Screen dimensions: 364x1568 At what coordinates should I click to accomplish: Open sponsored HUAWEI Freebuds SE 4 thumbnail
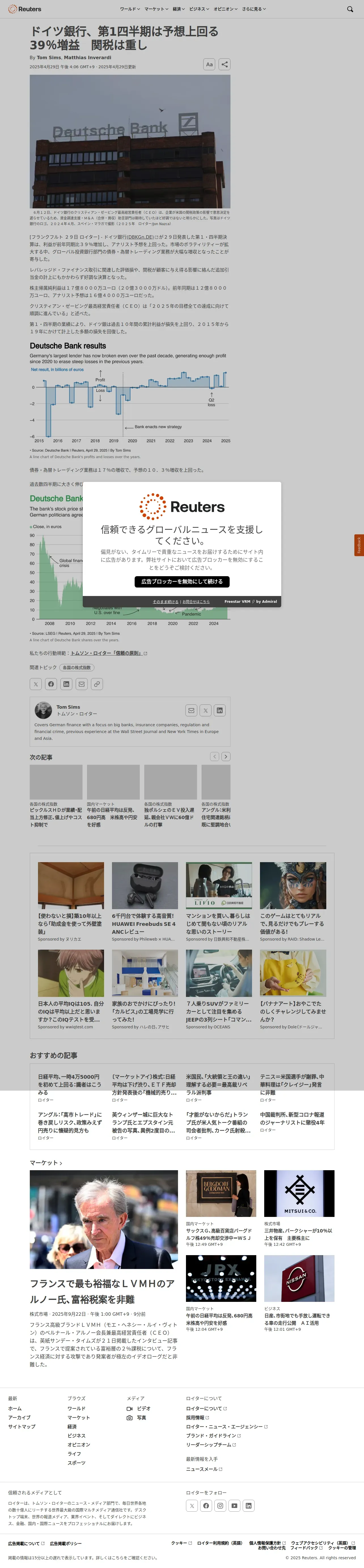[x=145, y=886]
